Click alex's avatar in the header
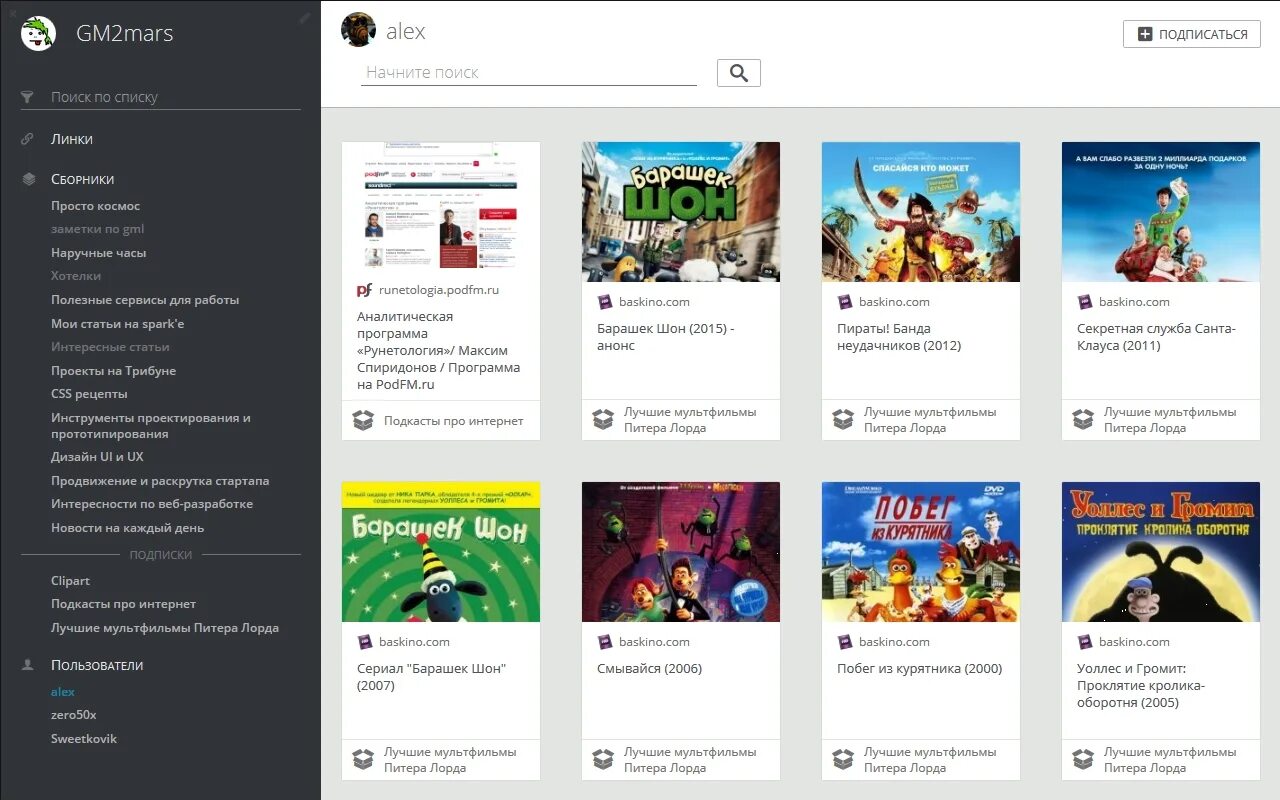This screenshot has width=1280, height=800. pos(358,30)
